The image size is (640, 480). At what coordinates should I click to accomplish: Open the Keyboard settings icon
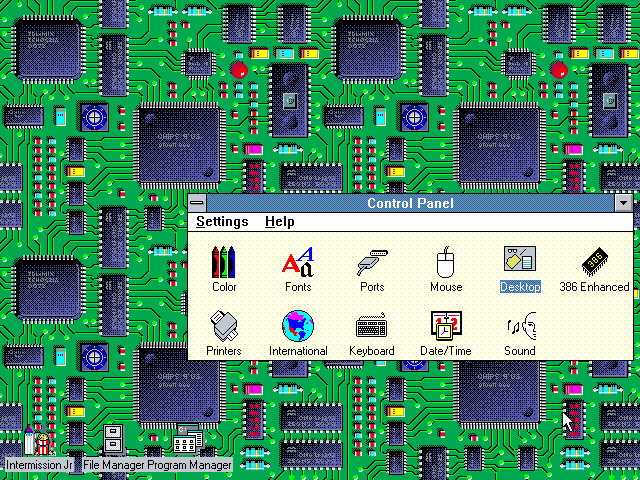pyautogui.click(x=372, y=326)
